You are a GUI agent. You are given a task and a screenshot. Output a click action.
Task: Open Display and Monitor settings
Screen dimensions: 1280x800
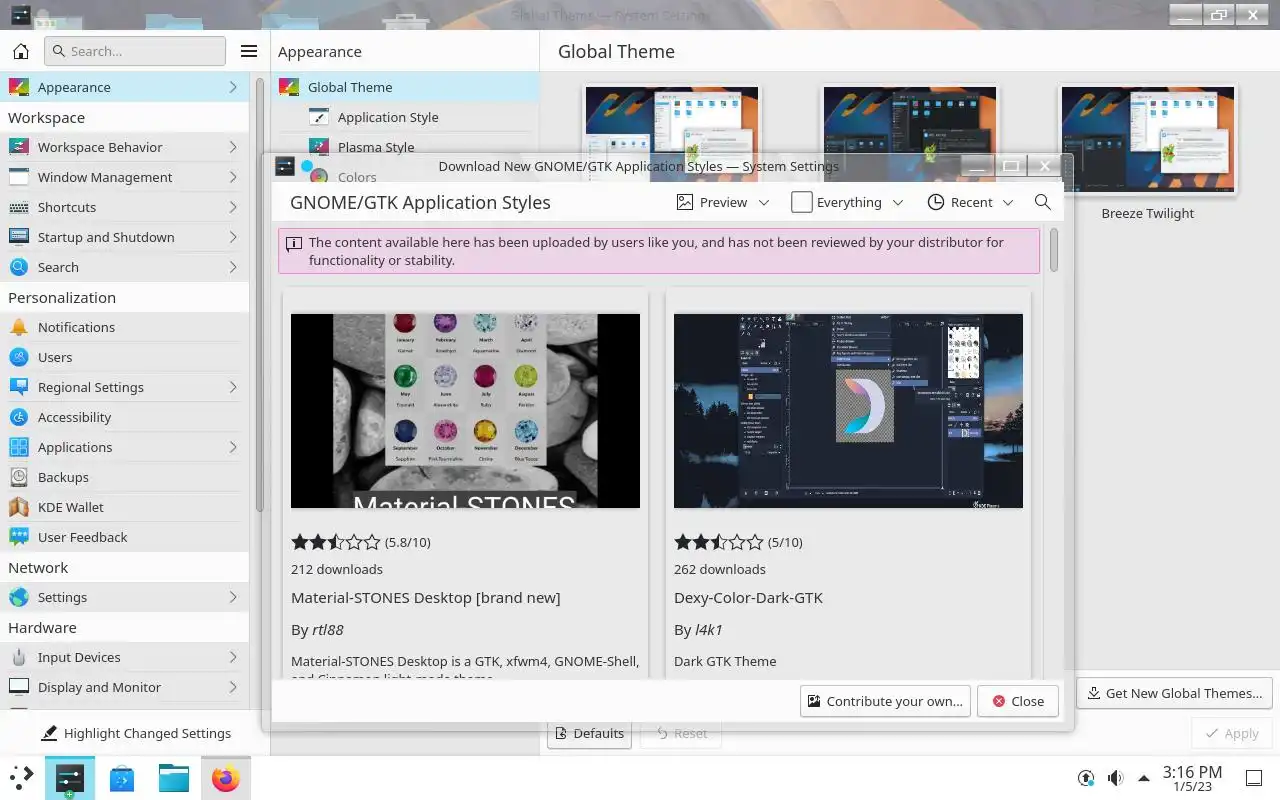pos(124,687)
